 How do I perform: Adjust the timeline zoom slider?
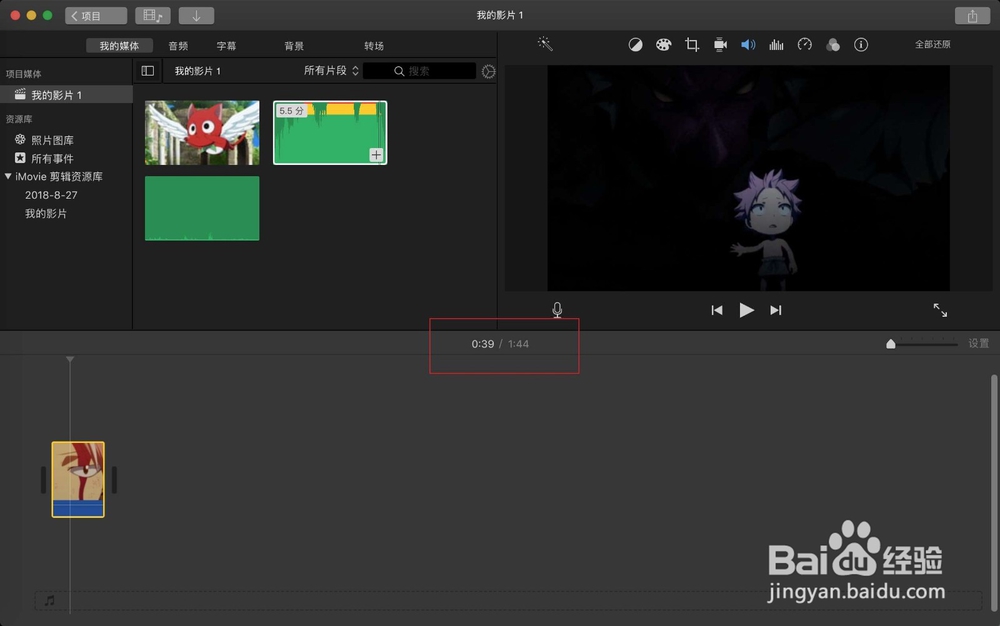[x=891, y=344]
